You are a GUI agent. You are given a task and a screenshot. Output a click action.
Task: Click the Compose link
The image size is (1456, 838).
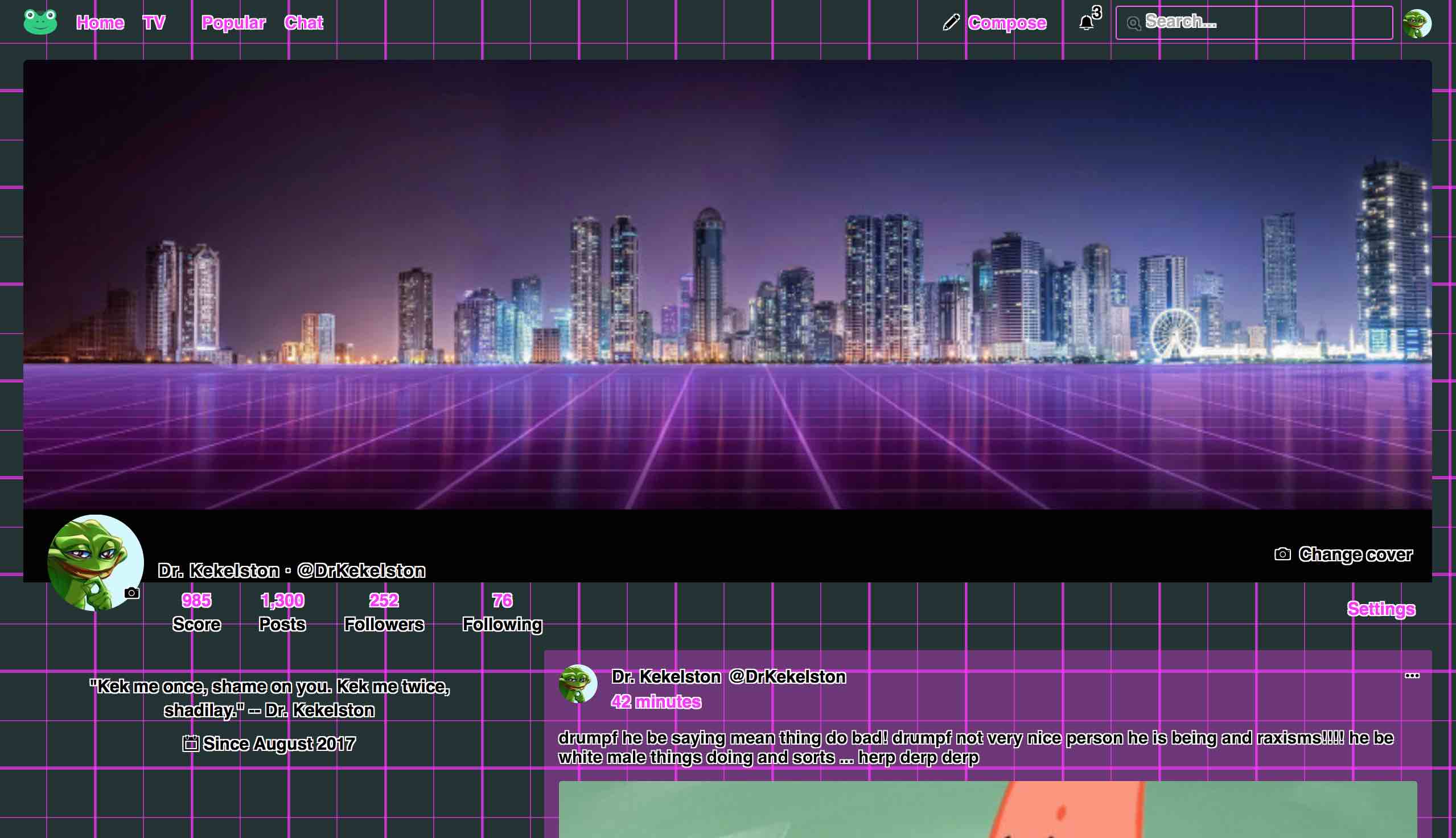(1007, 22)
